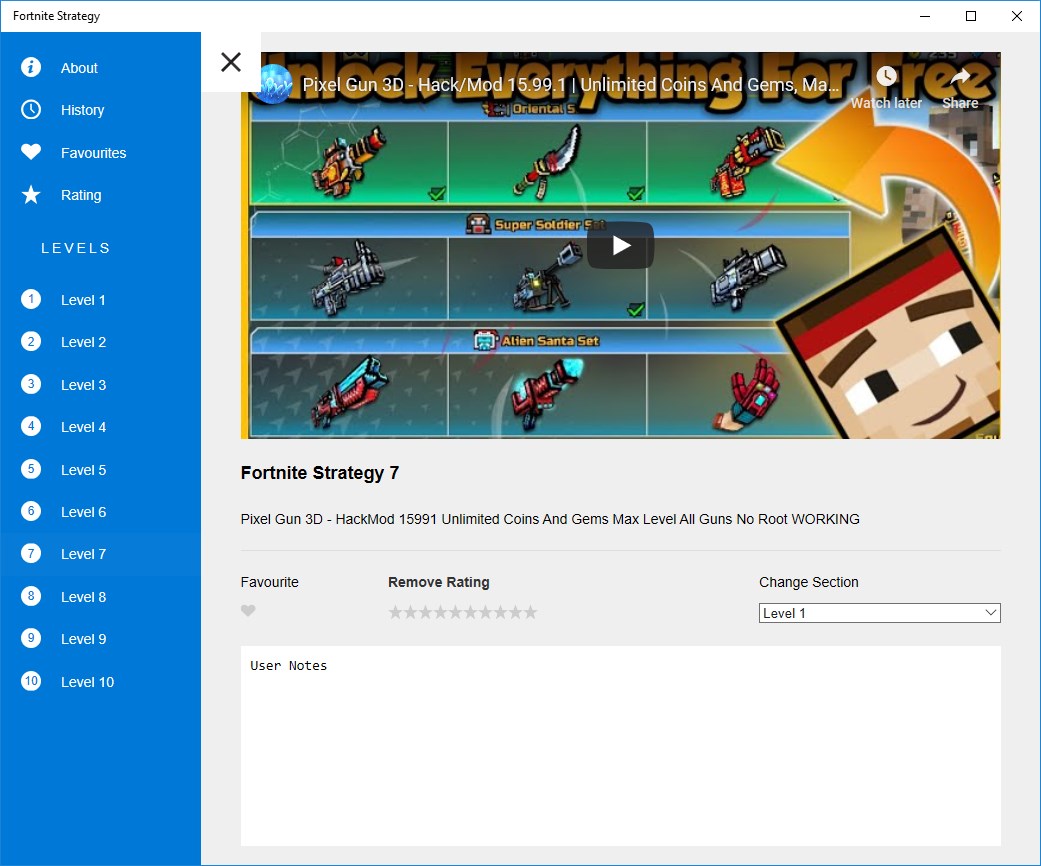The height and width of the screenshot is (866, 1041).
Task: Open the About info icon
Action: click(31, 67)
